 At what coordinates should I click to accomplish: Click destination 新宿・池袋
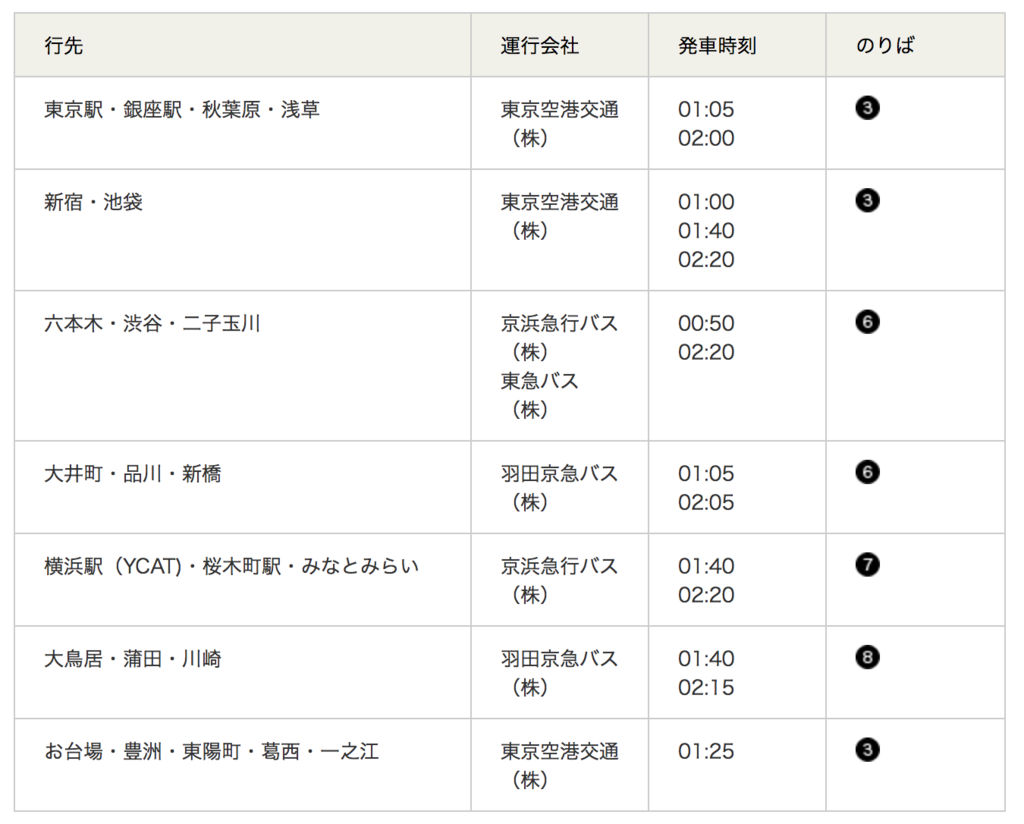pos(93,202)
